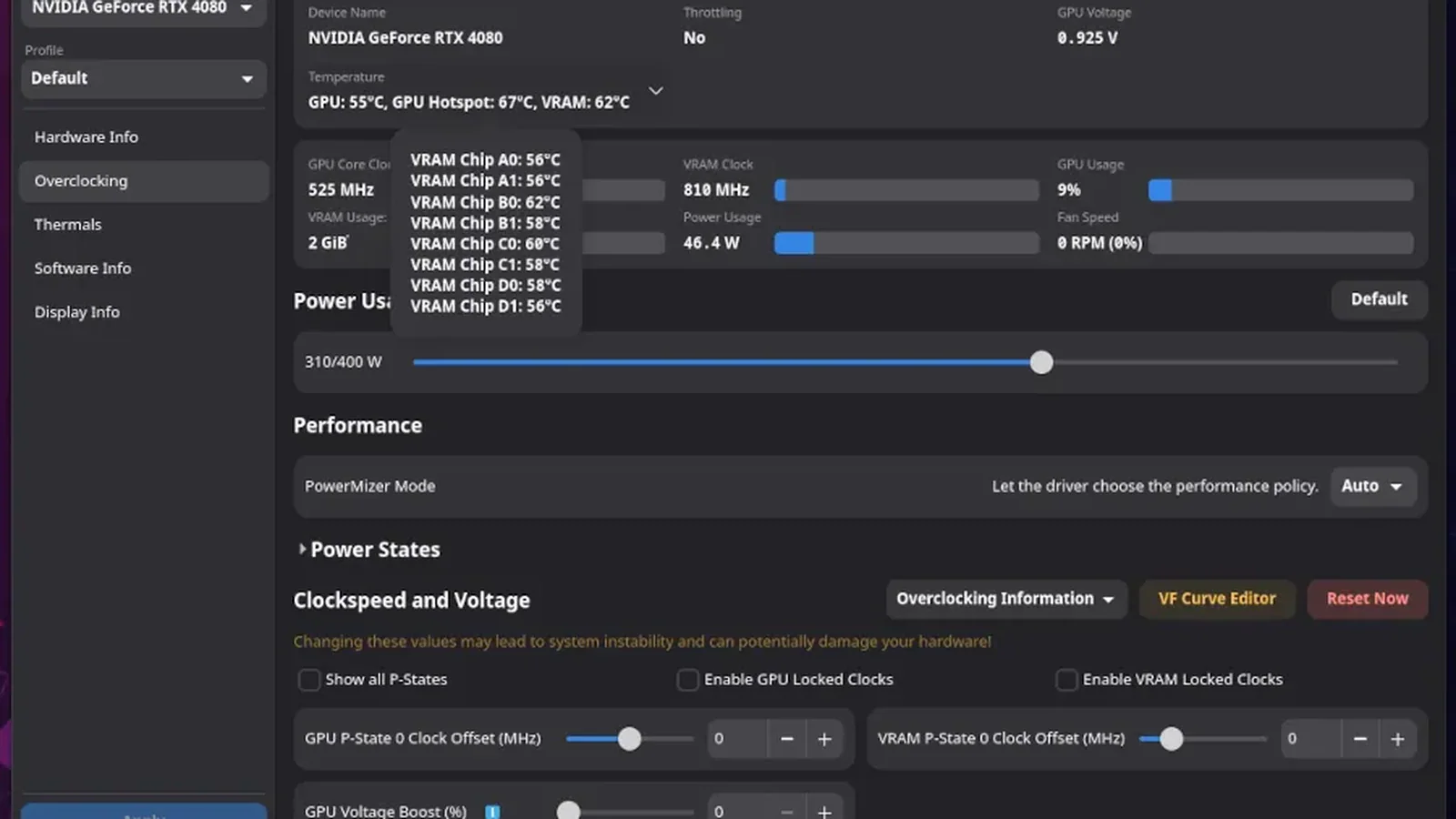This screenshot has width=1456, height=819.
Task: Open the NVIDIA GeForce RTX 4080 GPU selector
Action: click(x=144, y=9)
